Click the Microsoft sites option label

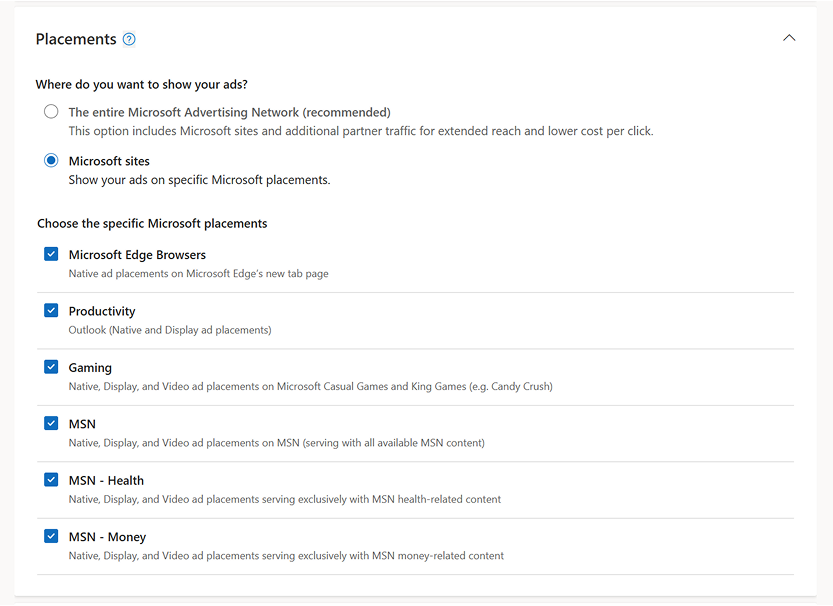pyautogui.click(x=109, y=161)
